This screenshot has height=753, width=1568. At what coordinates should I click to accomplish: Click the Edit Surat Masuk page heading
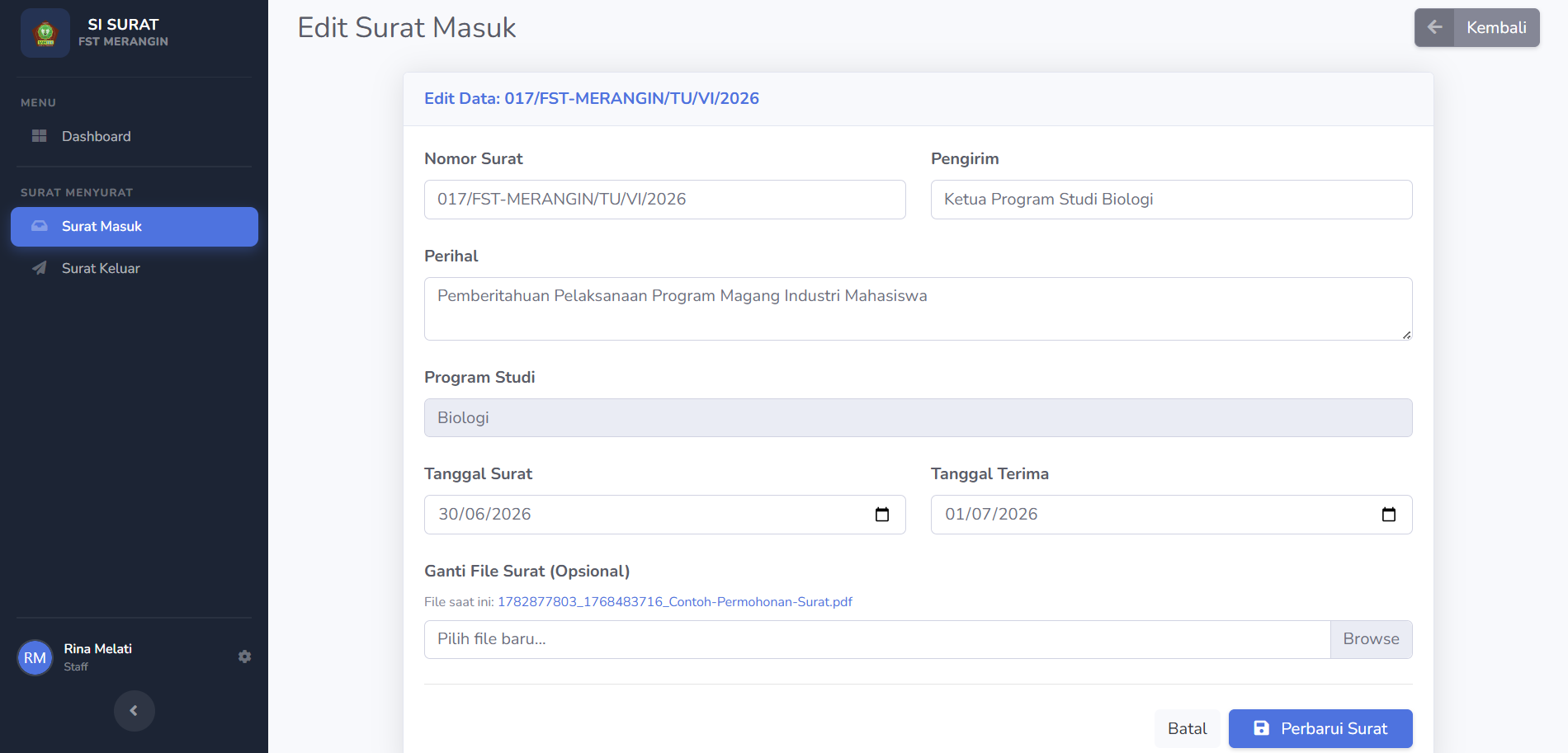[407, 27]
